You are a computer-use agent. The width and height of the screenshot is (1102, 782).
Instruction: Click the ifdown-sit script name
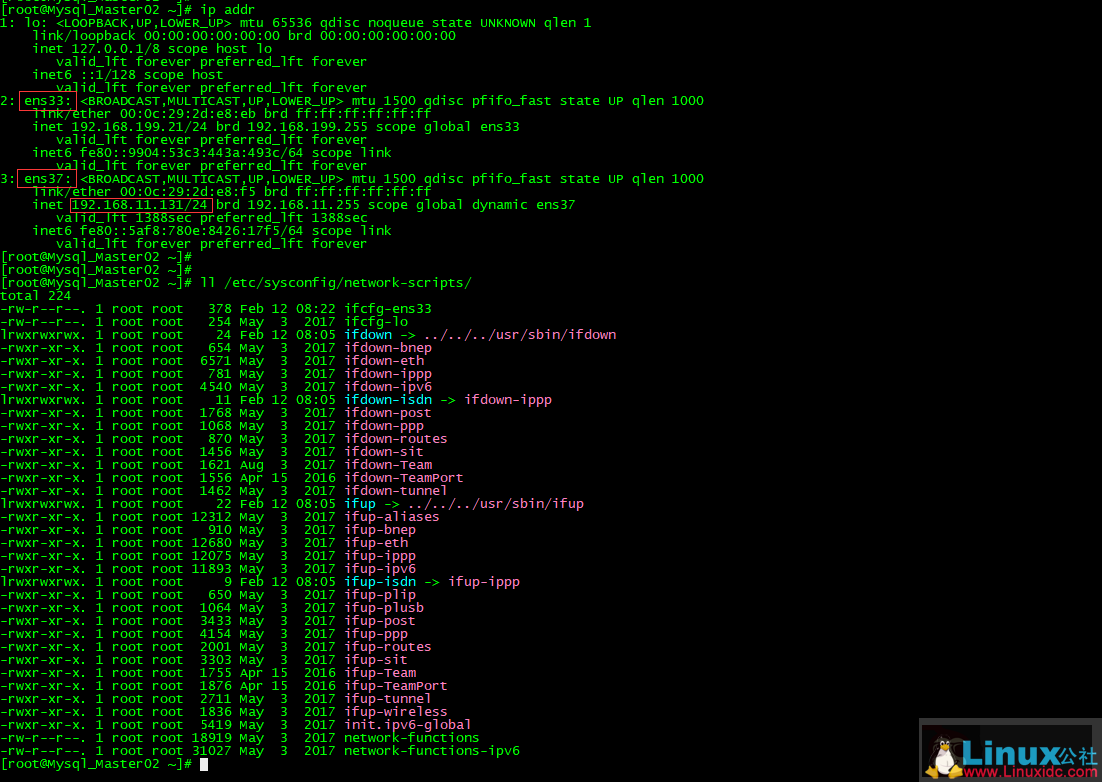(x=384, y=452)
